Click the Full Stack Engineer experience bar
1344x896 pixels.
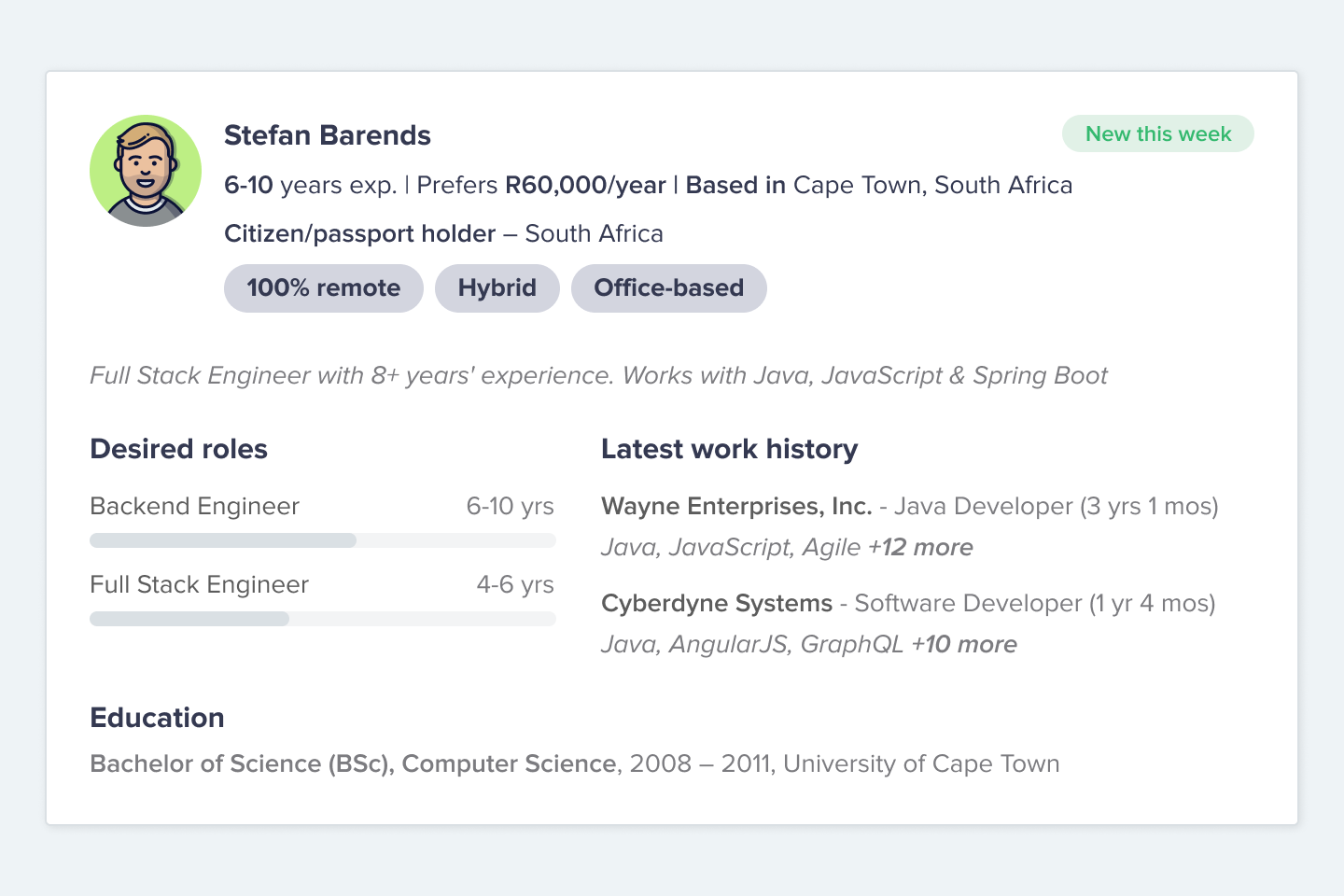[322, 619]
